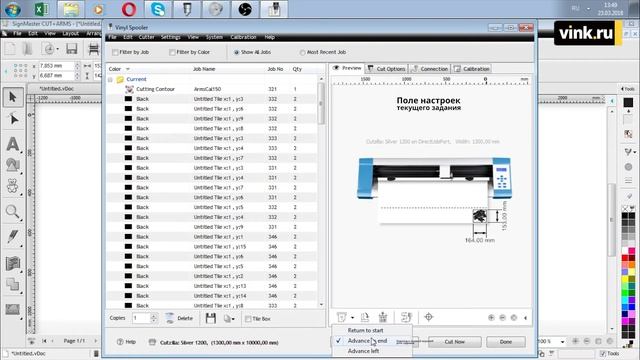Open the Settings menu in Vinyl Spooler
Viewport: 640px width, 360px height.
171,37
